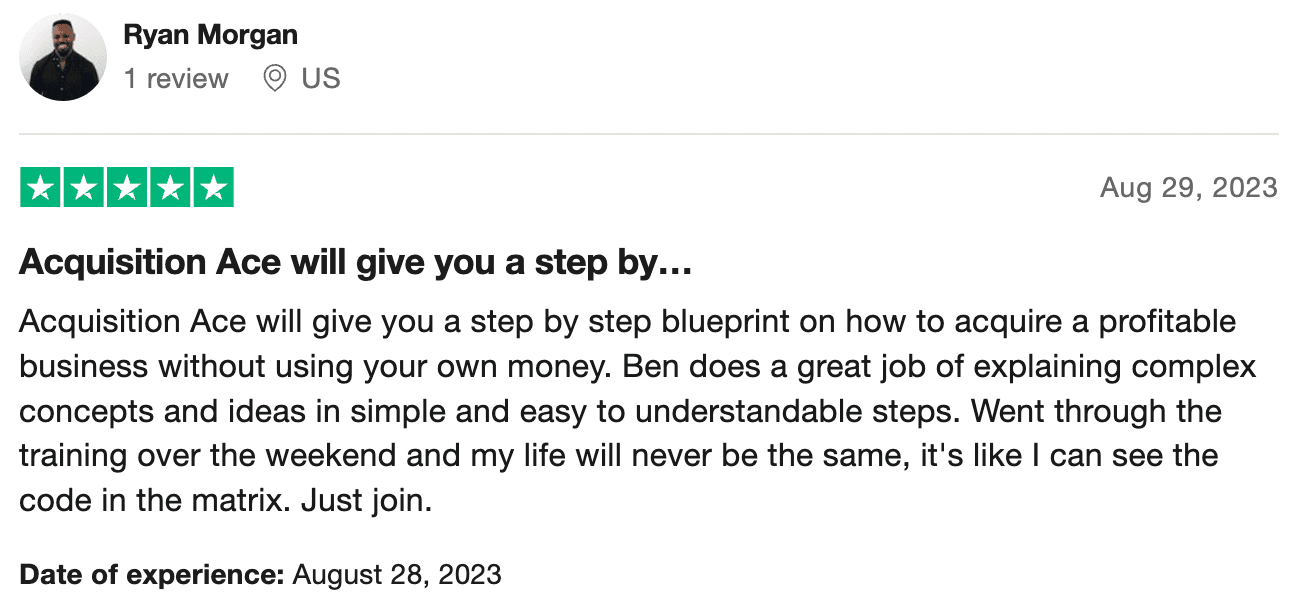The width and height of the screenshot is (1290, 598).
Task: Click the first green rating star
Action: click(x=41, y=187)
